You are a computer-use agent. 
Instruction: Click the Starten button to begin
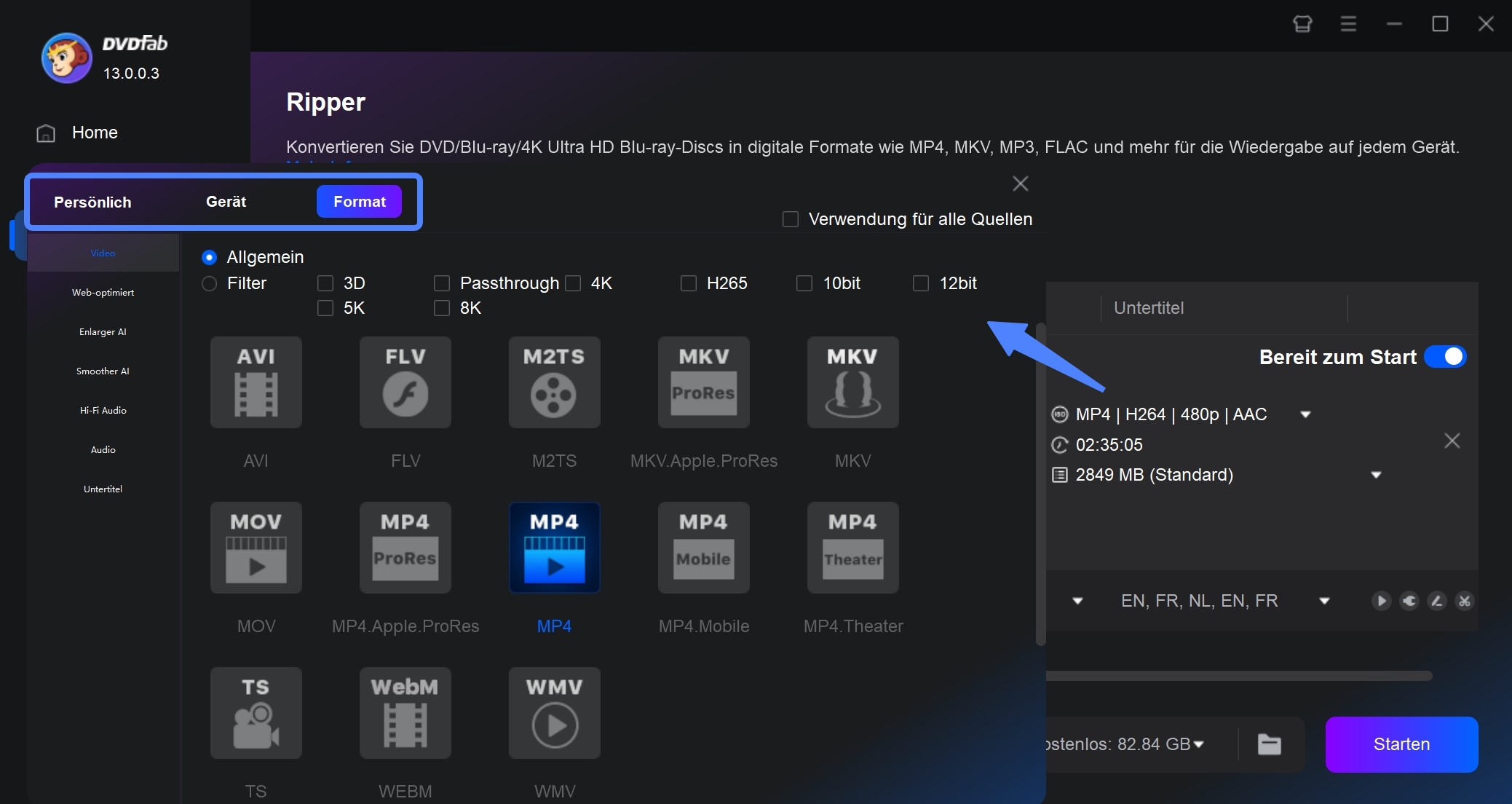1400,743
